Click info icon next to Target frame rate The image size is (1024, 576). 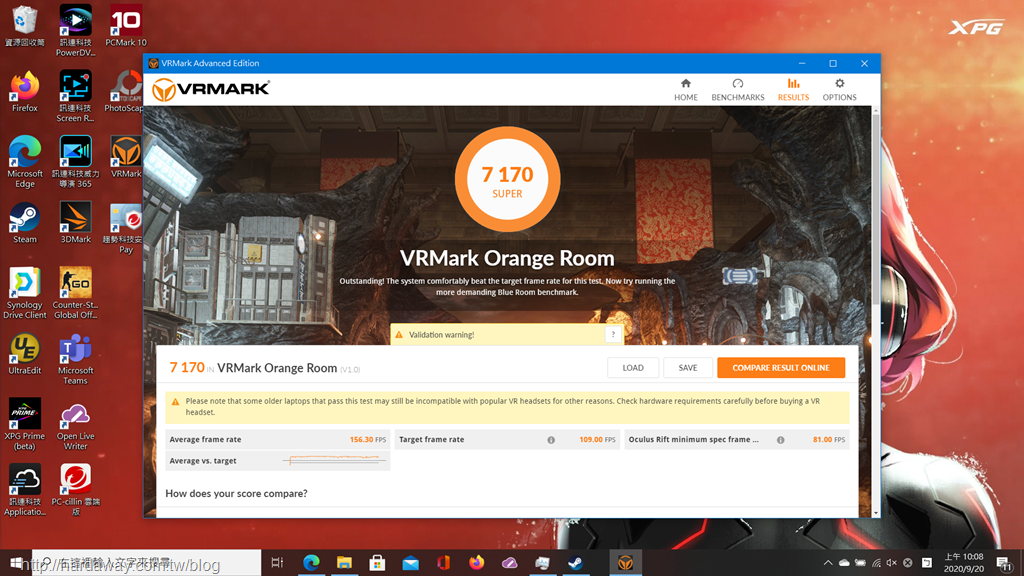coord(551,440)
